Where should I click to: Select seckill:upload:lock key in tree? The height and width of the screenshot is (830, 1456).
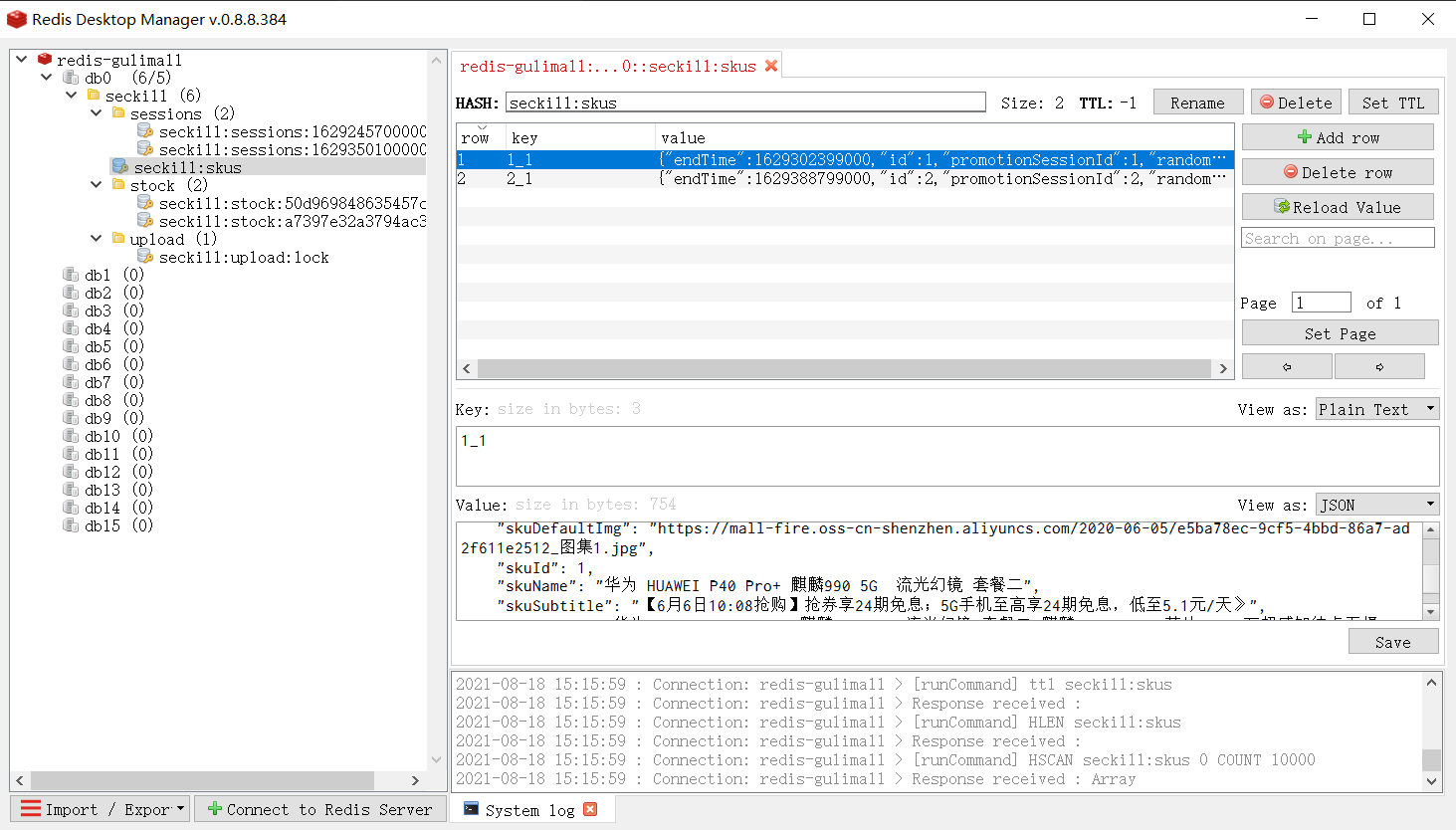[244, 257]
